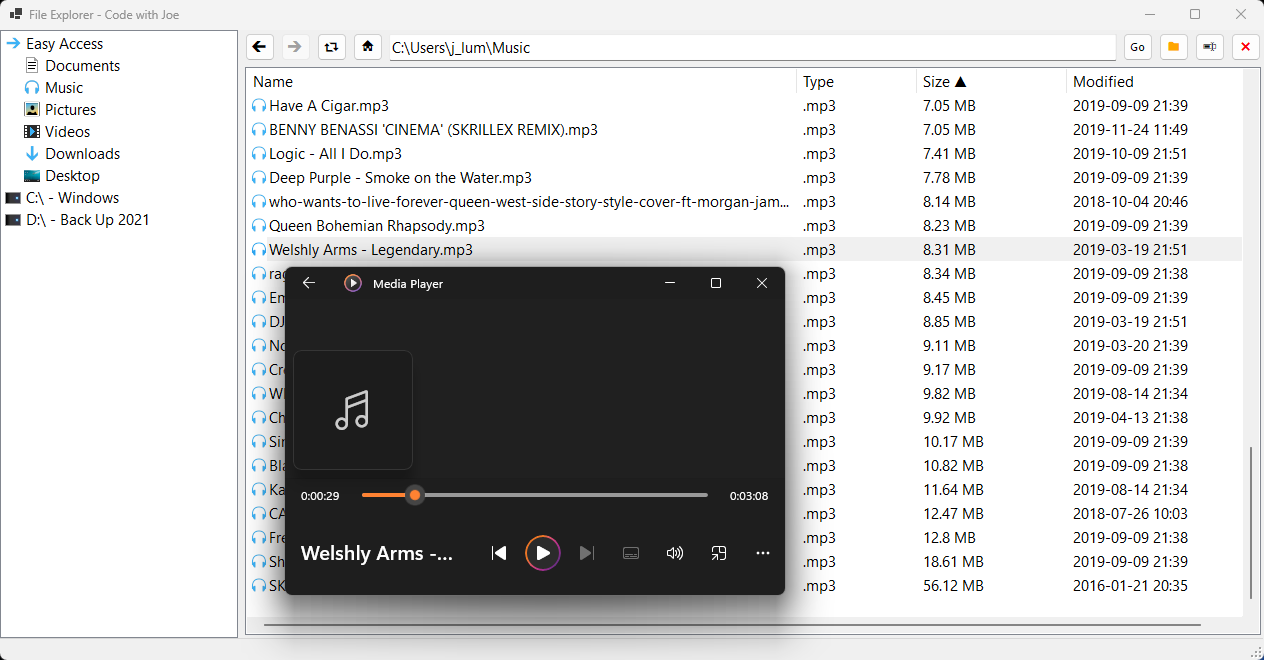Click the refresh icon in the toolbar
The height and width of the screenshot is (660, 1264).
point(331,46)
